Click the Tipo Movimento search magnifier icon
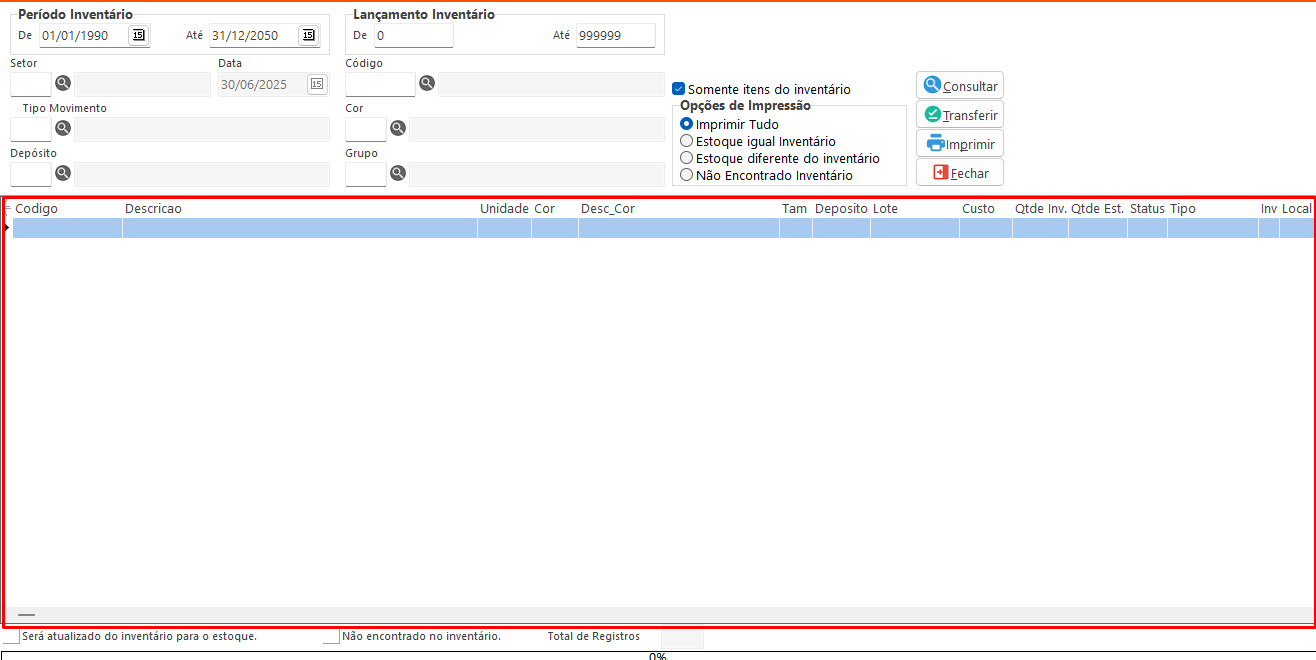1316x660 pixels. [x=63, y=128]
